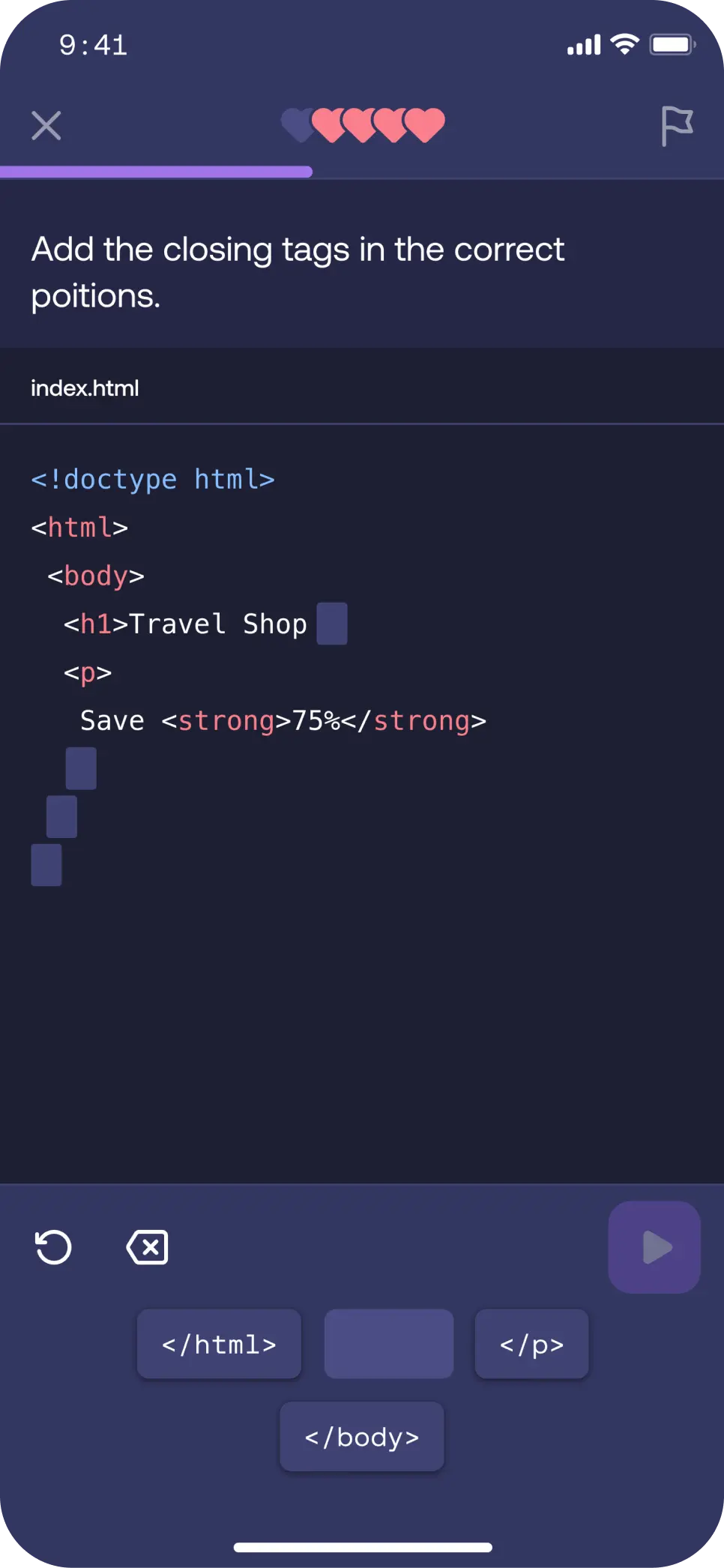Tap the report flag icon
Screen dimensions: 724x1568
coord(677,126)
